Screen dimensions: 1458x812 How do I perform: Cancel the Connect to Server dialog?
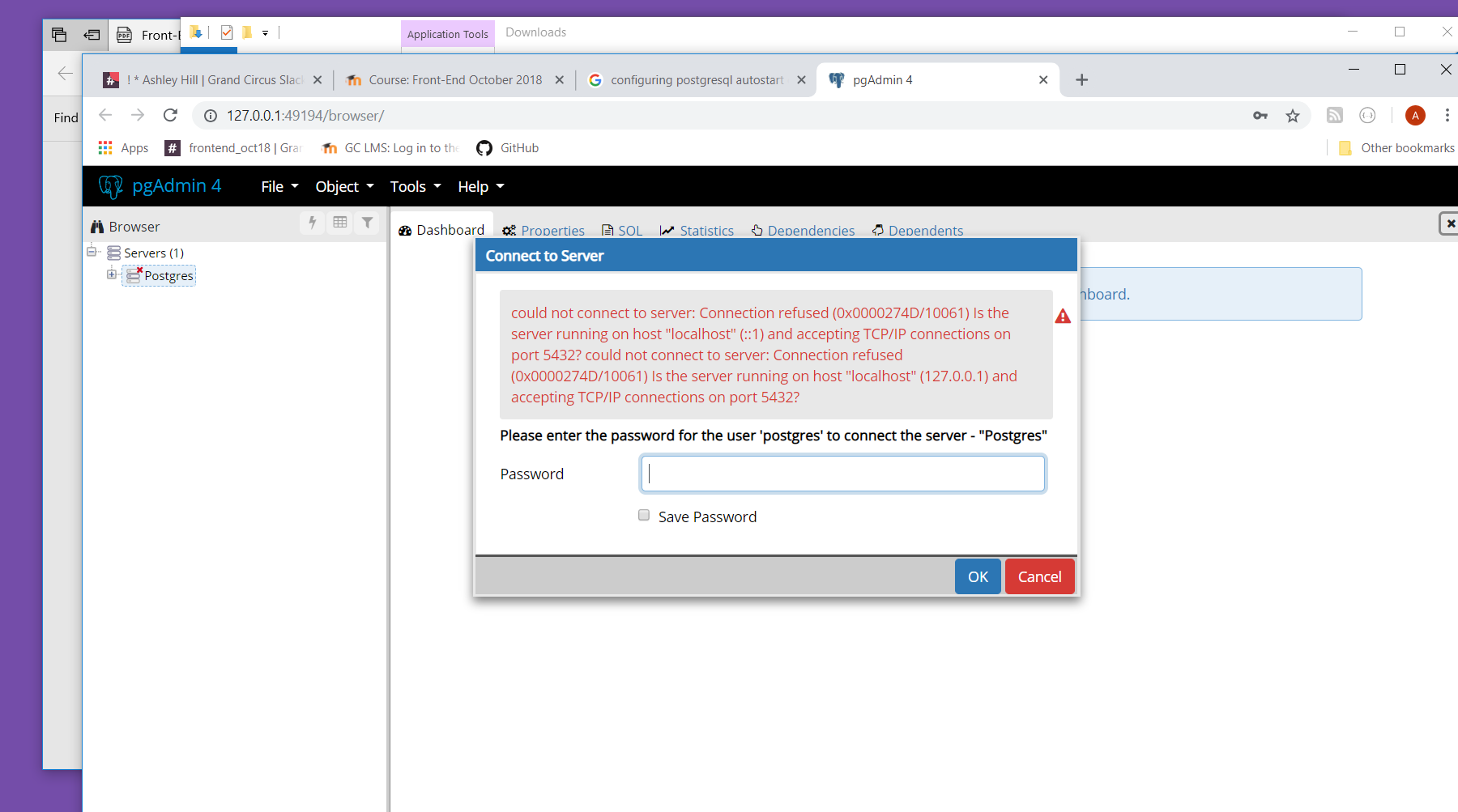[1039, 576]
